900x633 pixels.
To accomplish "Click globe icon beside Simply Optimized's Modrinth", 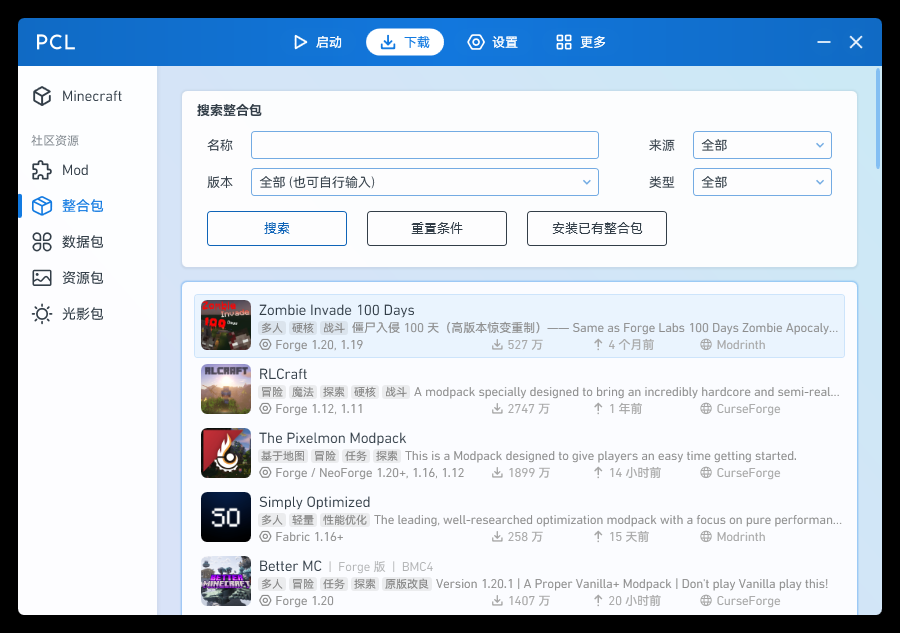I will coord(706,537).
